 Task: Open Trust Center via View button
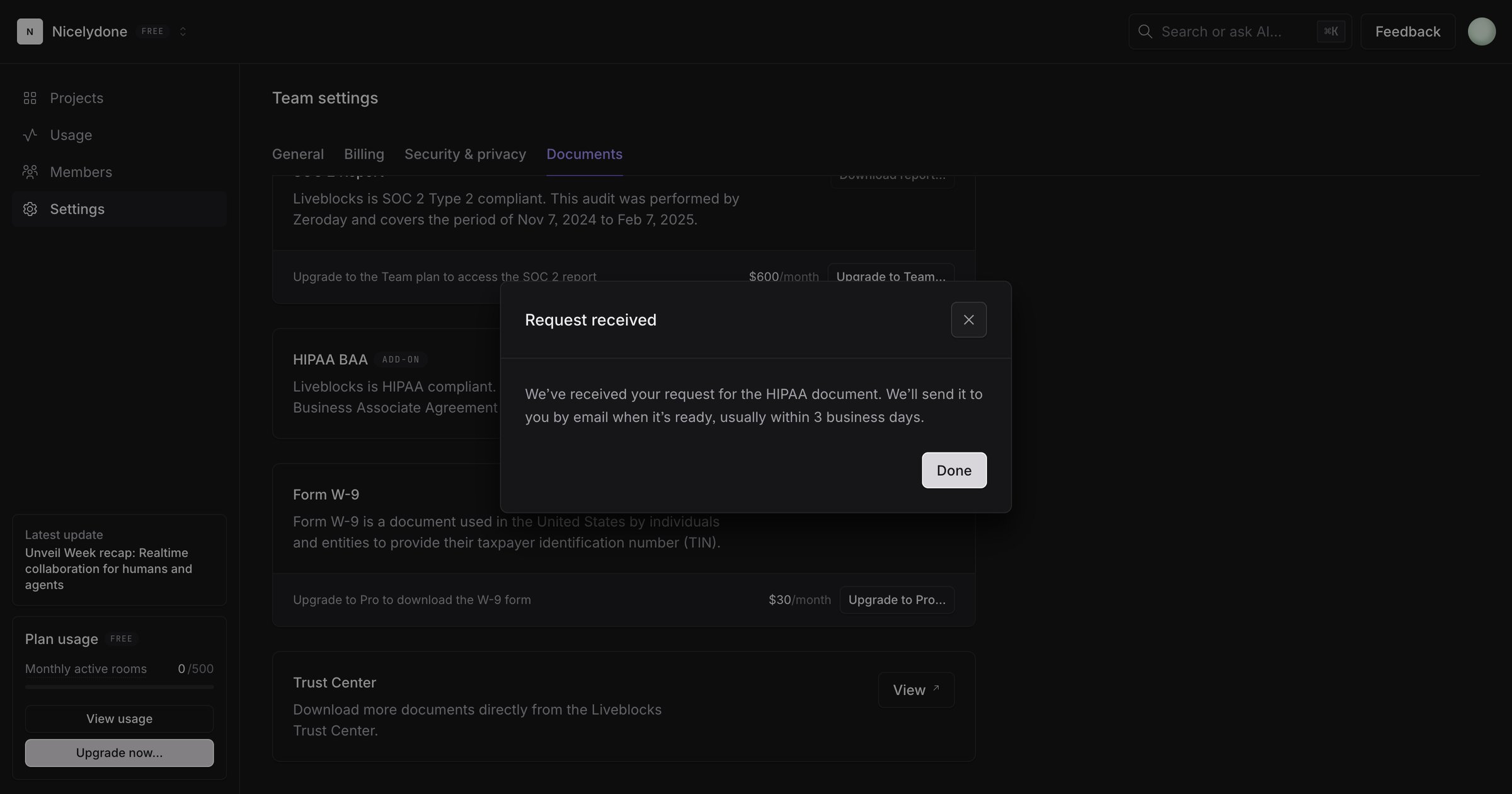coord(916,690)
